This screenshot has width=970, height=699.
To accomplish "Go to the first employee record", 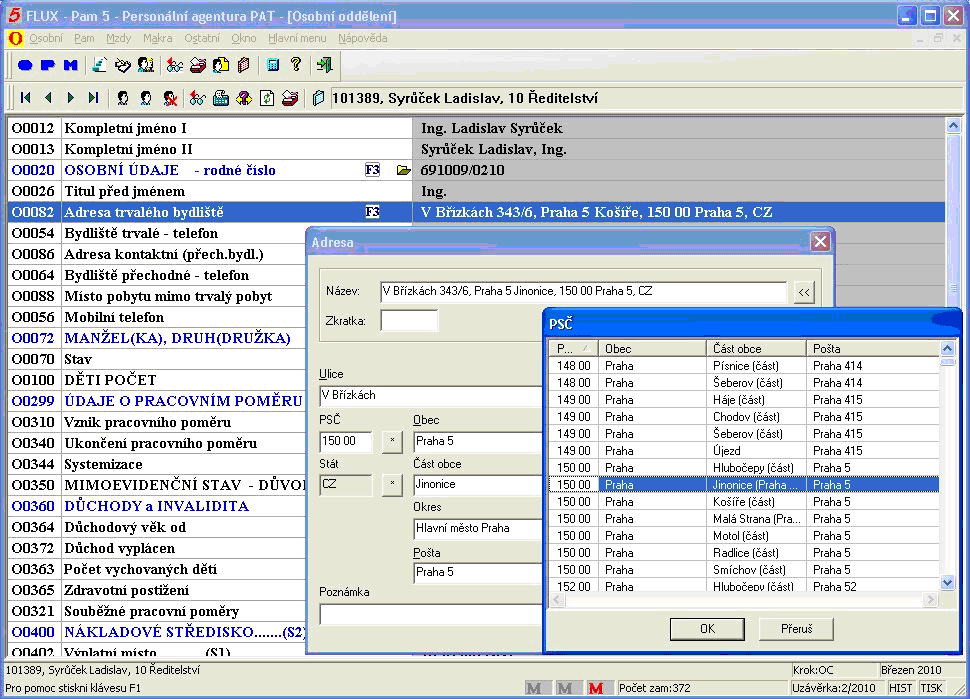I will tap(25, 98).
